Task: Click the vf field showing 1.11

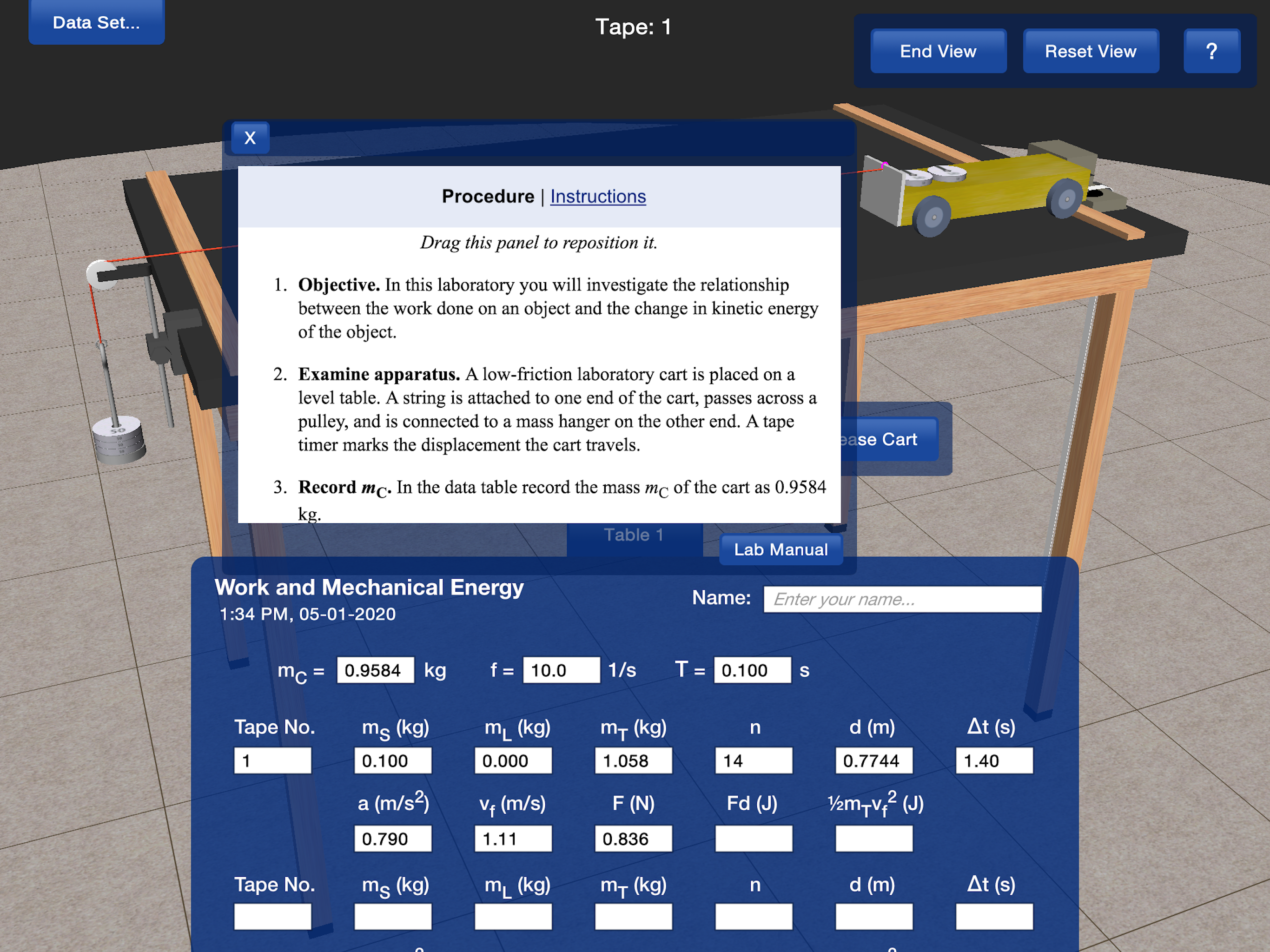Action: tap(513, 839)
